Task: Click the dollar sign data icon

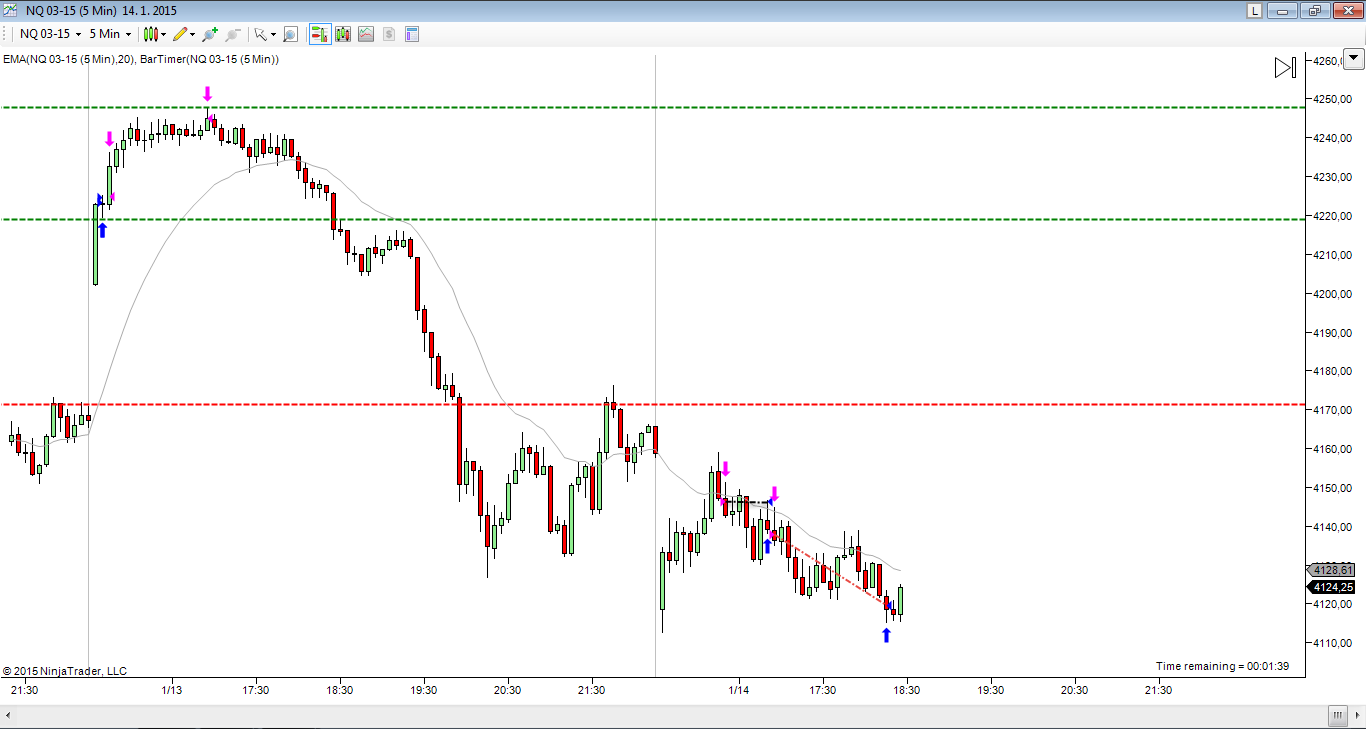Action: click(389, 34)
